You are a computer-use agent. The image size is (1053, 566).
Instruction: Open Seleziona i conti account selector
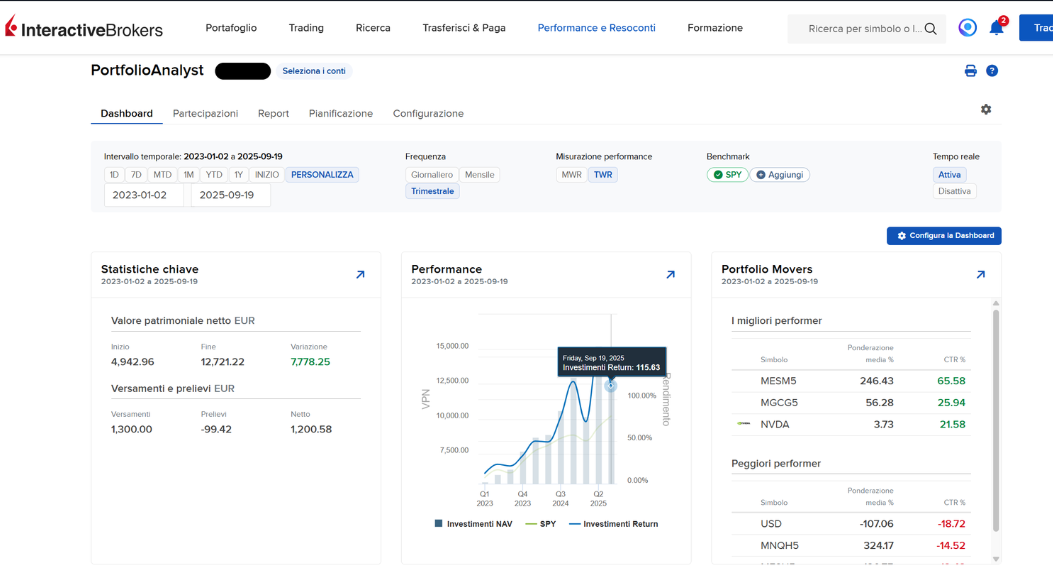pos(314,71)
